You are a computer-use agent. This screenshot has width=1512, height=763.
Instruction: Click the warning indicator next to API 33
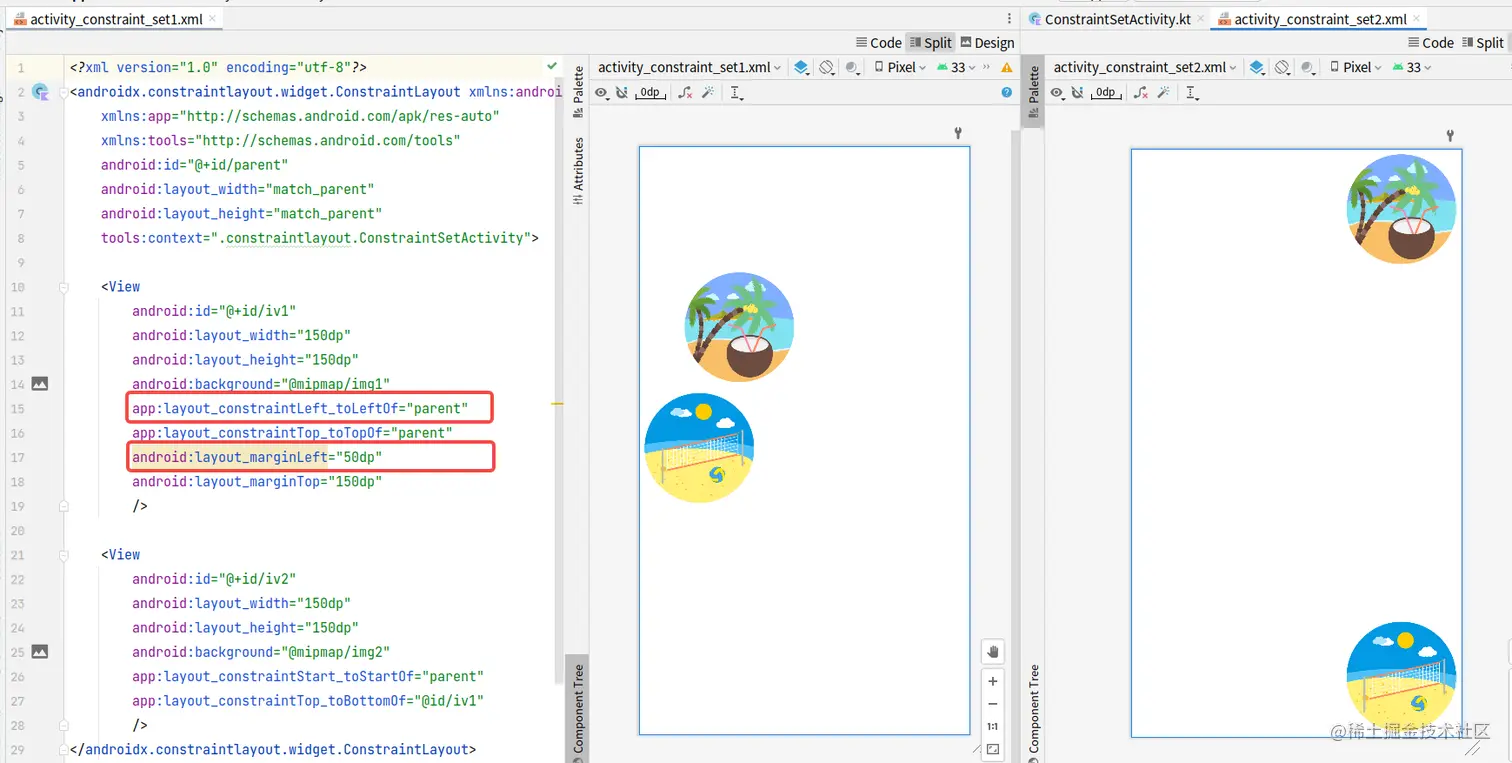point(1005,67)
